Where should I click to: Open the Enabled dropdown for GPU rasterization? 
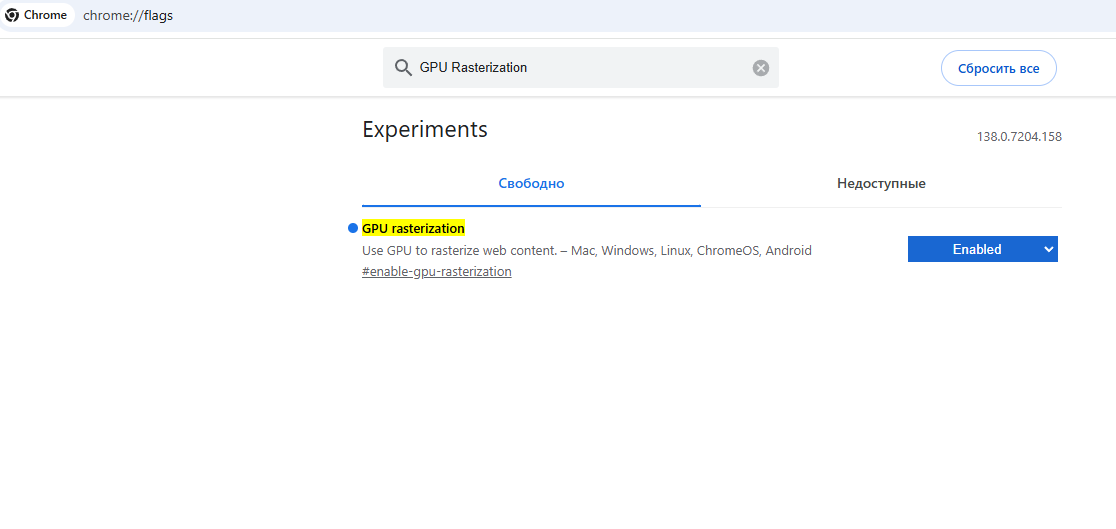coord(982,249)
